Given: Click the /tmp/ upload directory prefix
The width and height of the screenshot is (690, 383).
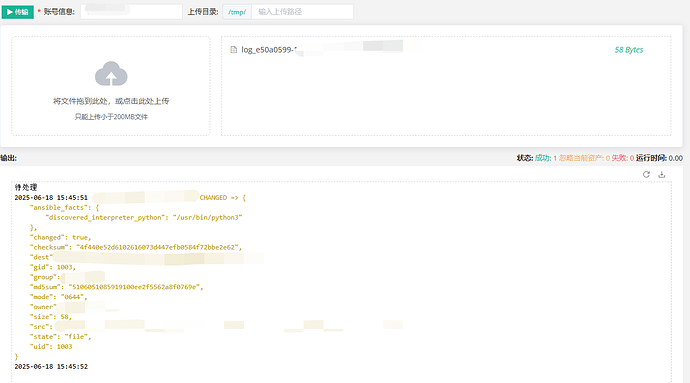Looking at the screenshot, I should point(237,12).
